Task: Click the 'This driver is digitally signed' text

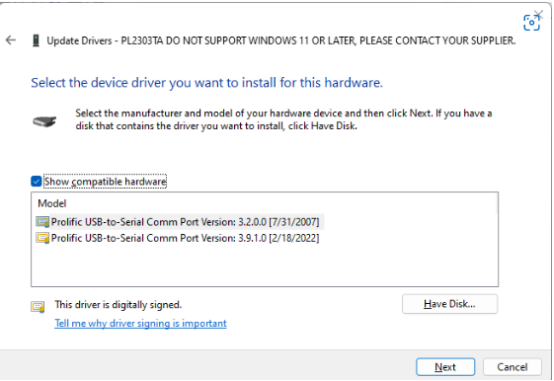Action: pyautogui.click(x=118, y=305)
